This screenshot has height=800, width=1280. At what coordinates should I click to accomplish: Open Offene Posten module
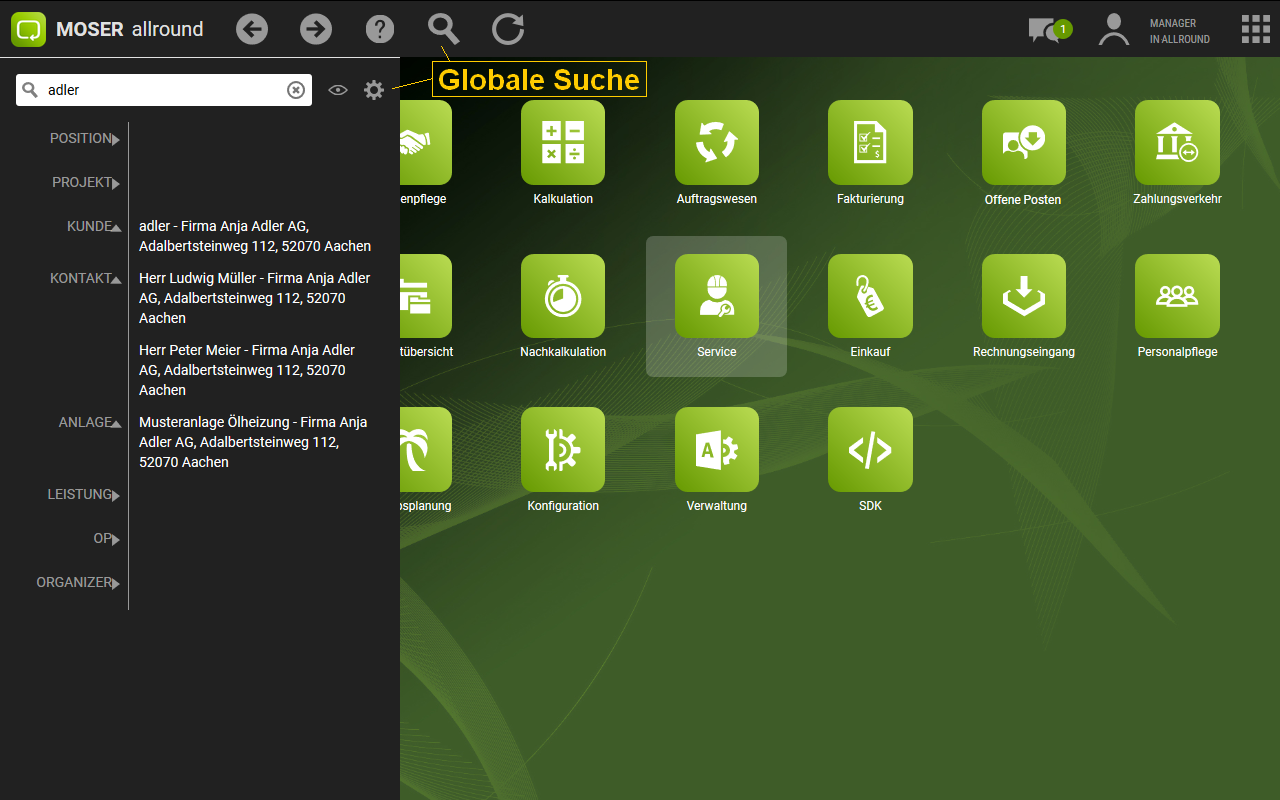click(x=1023, y=143)
